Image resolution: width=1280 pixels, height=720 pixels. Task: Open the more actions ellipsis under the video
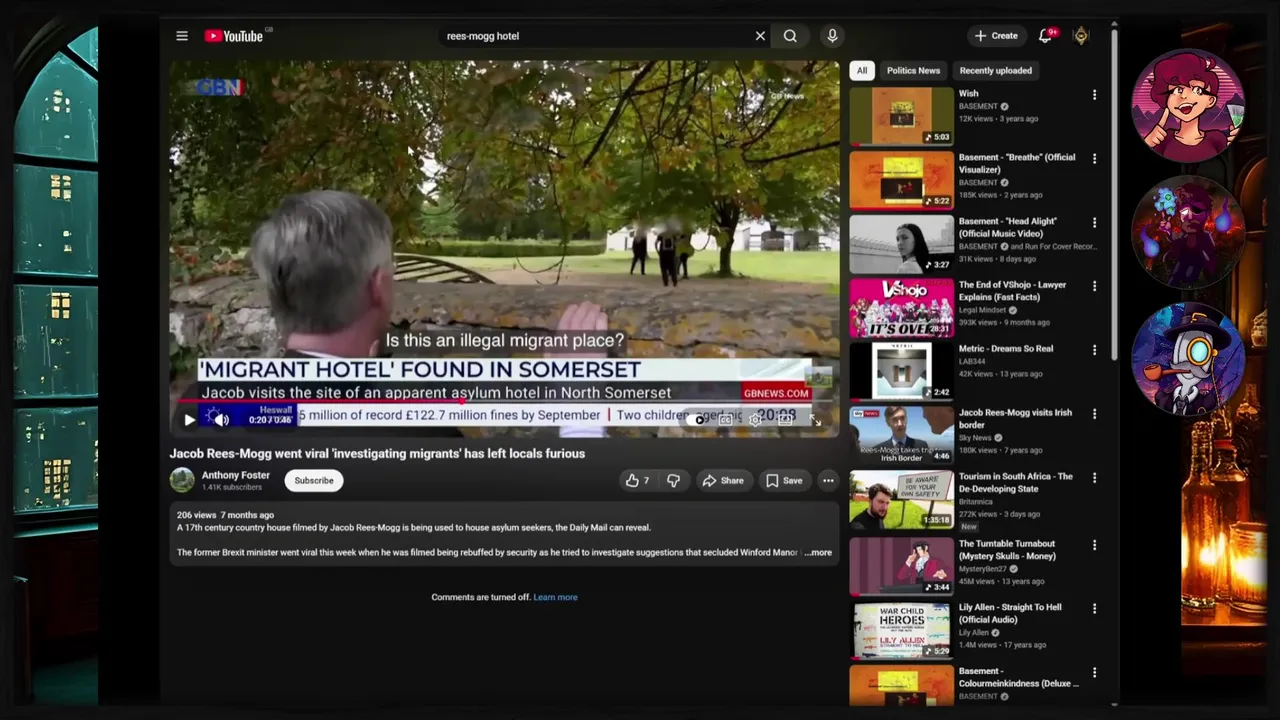(x=828, y=481)
